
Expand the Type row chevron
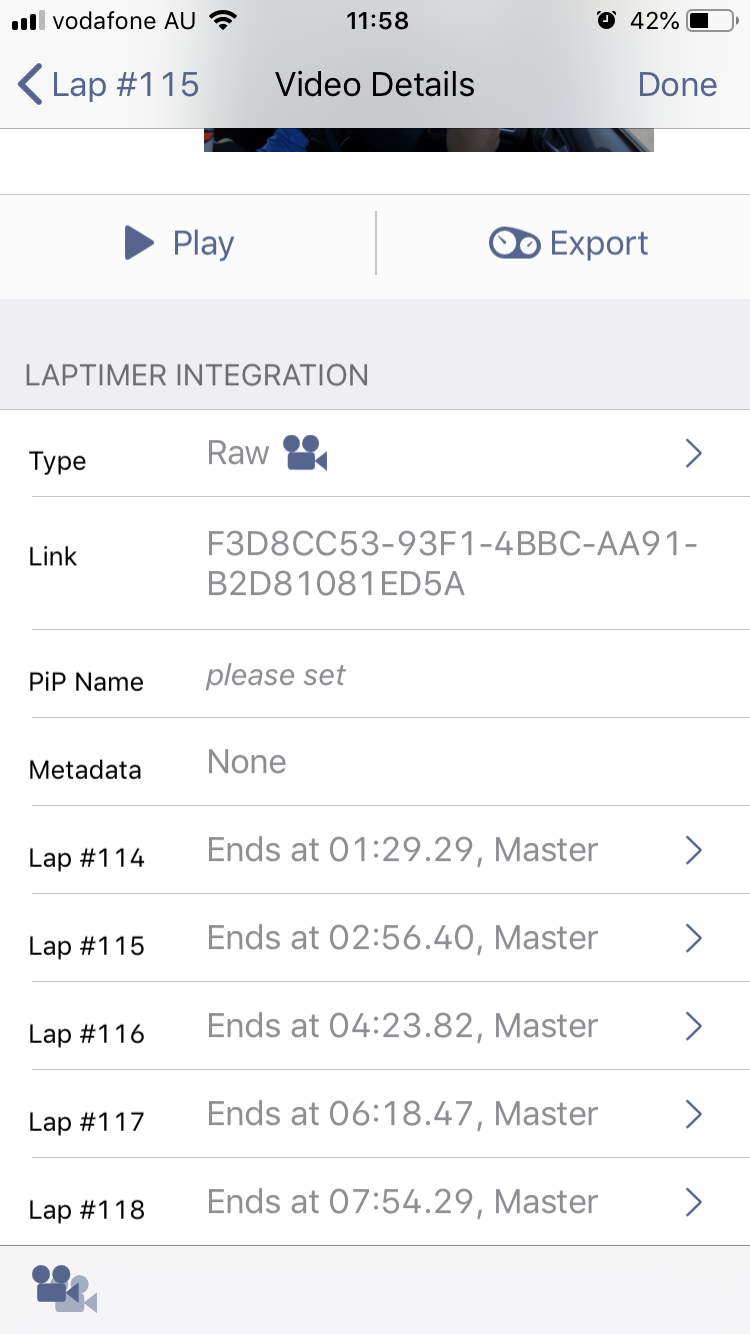[694, 454]
